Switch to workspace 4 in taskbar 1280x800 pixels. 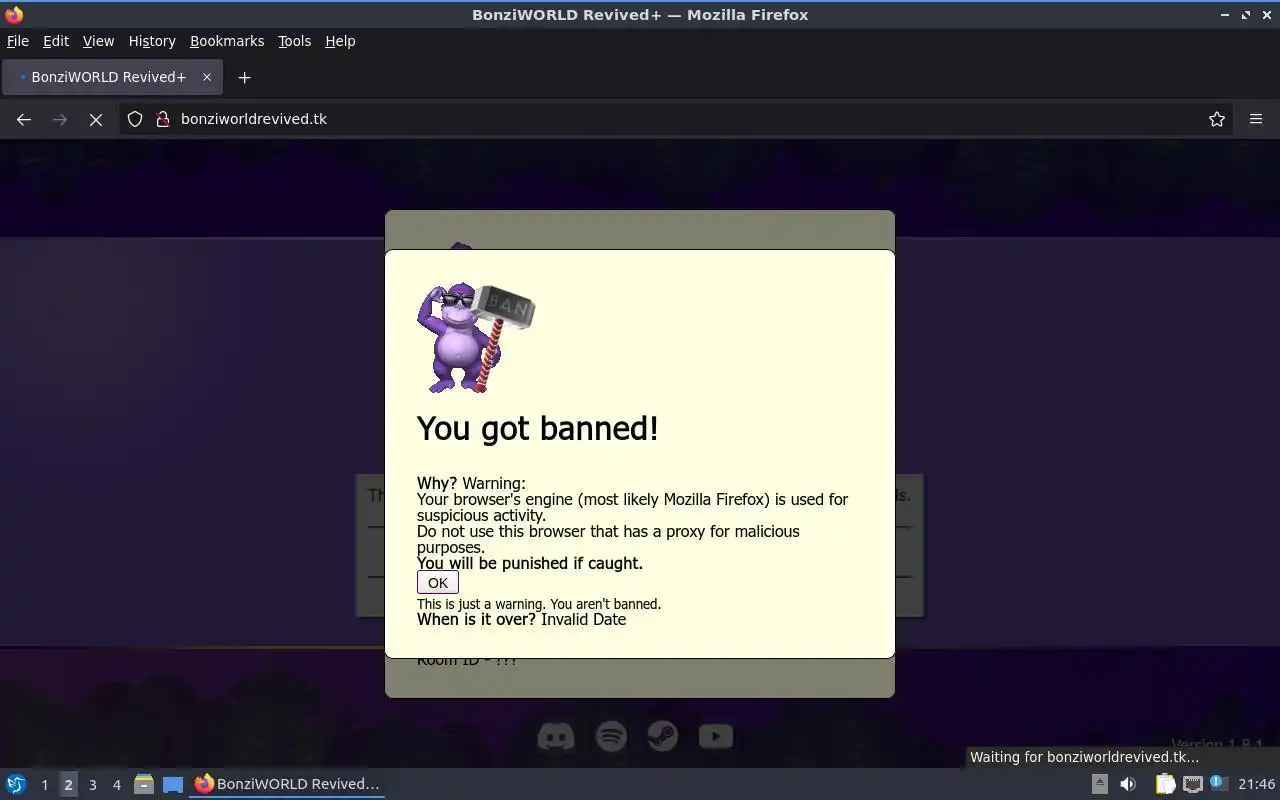(x=116, y=785)
